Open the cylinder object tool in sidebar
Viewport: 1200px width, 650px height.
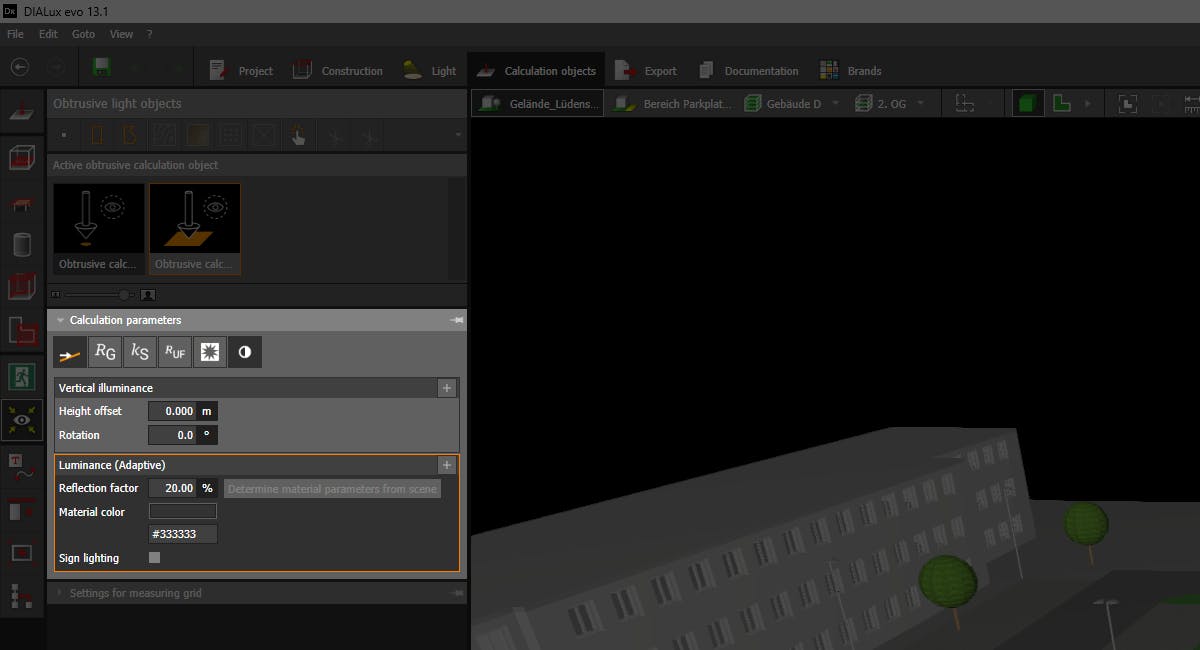point(22,245)
